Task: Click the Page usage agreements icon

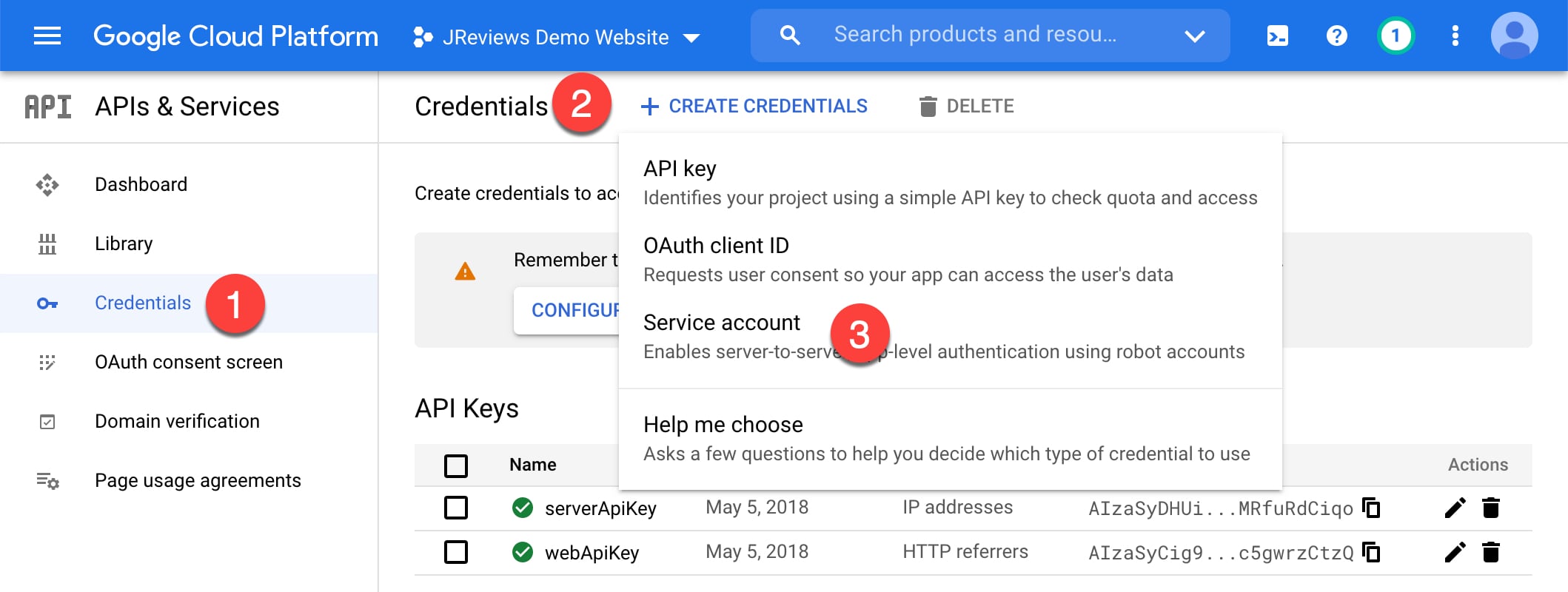Action: click(47, 481)
